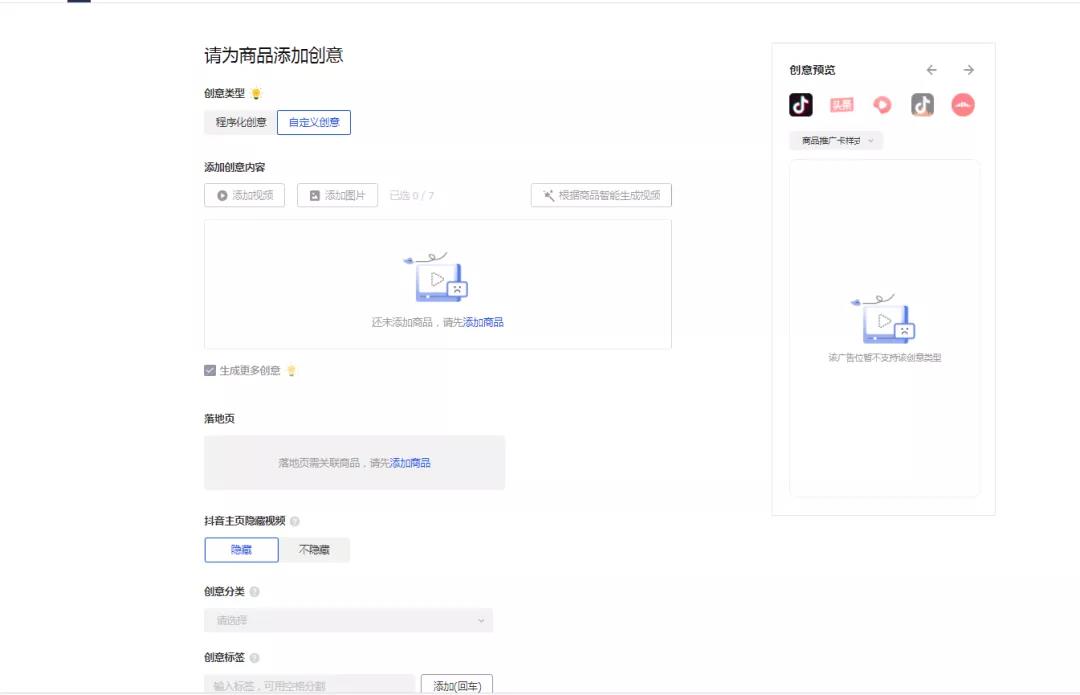The image size is (1080, 695).
Task: Toggle the 生成更多创意 checkbox
Action: click(210, 370)
